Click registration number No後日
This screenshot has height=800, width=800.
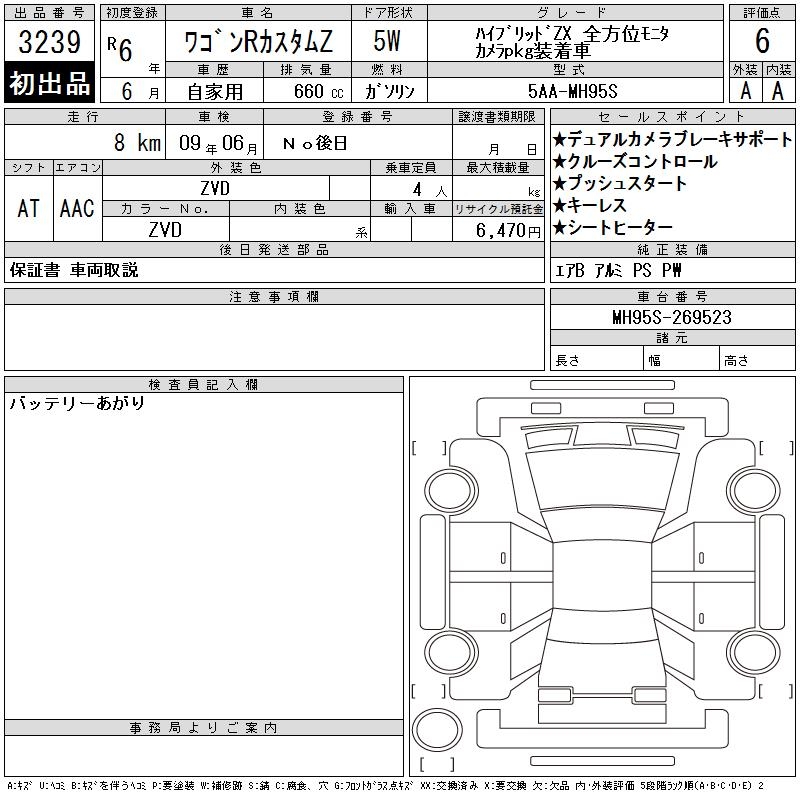tap(315, 143)
